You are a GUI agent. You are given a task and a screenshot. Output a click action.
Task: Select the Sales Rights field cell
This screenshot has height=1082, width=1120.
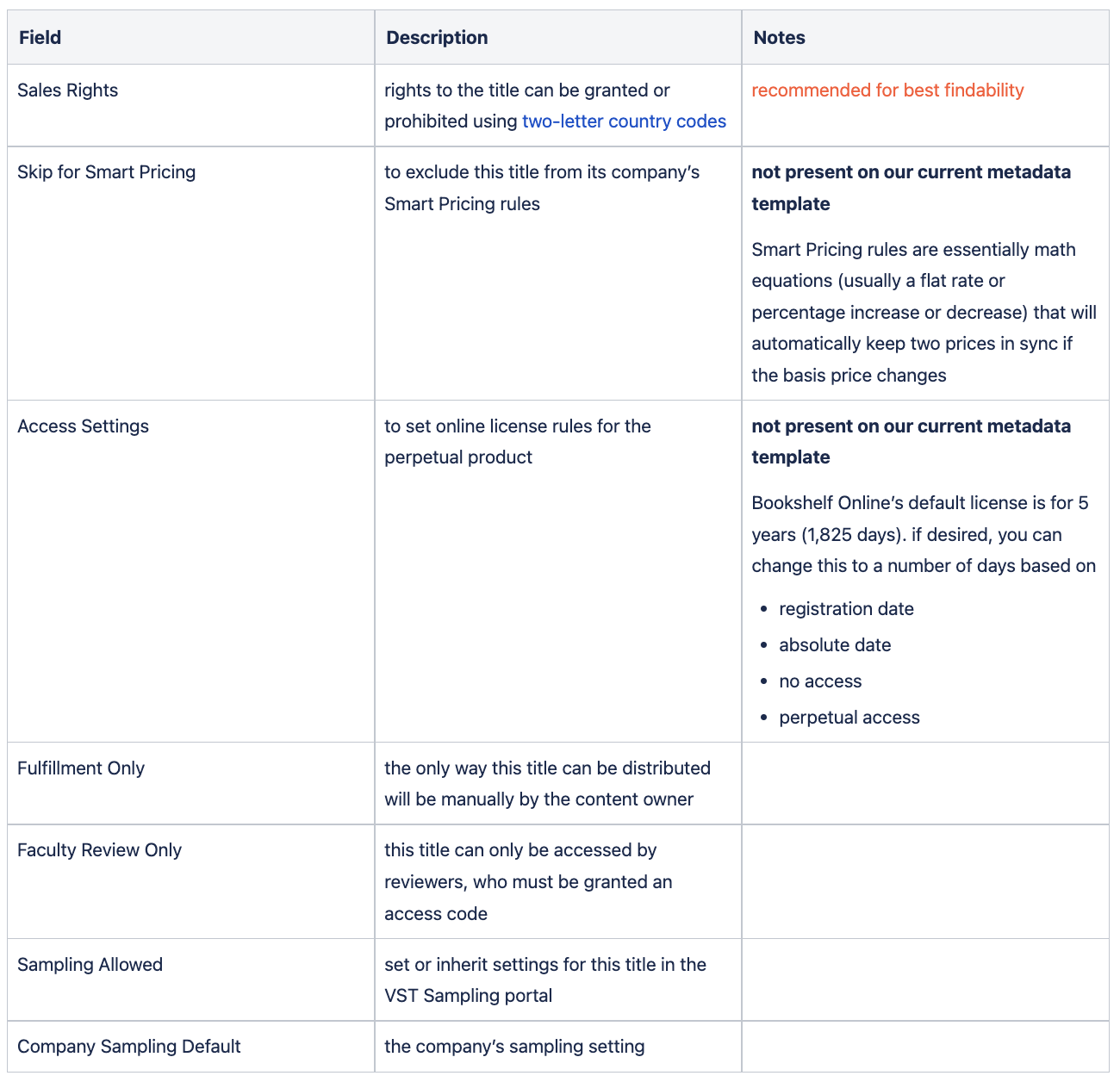[190, 105]
